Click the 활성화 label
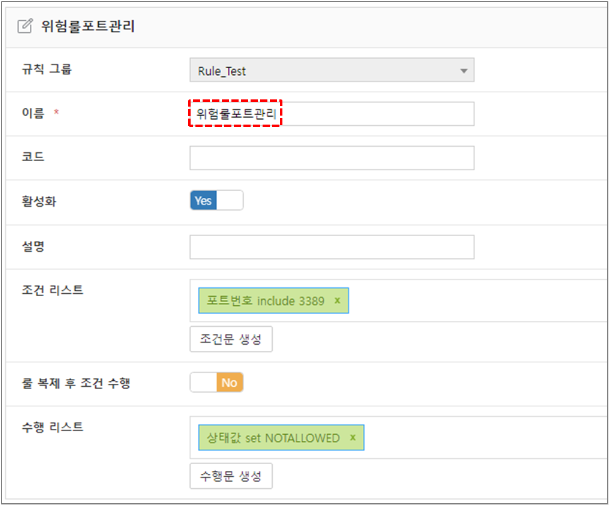 [x=39, y=201]
